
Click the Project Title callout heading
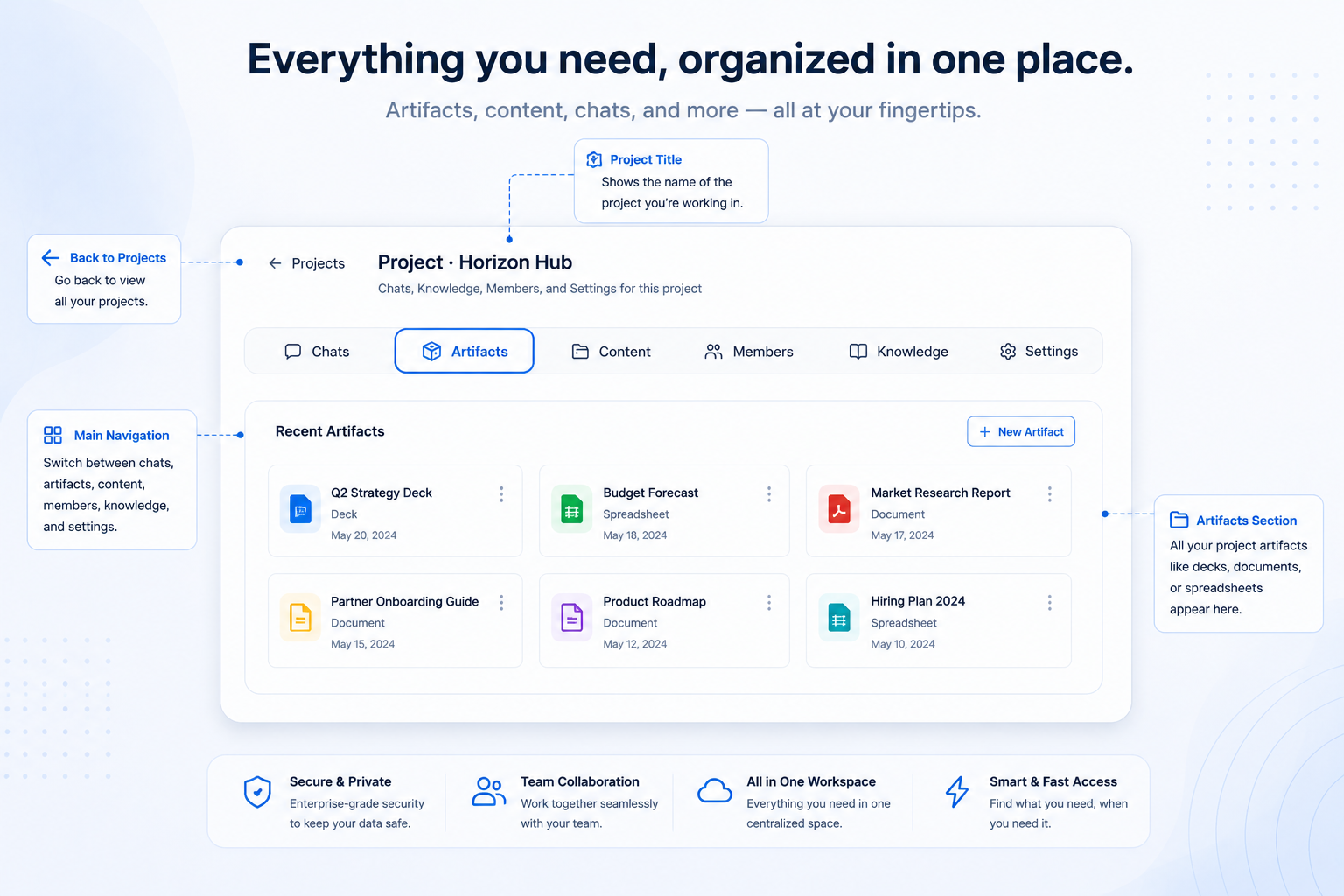click(x=646, y=159)
